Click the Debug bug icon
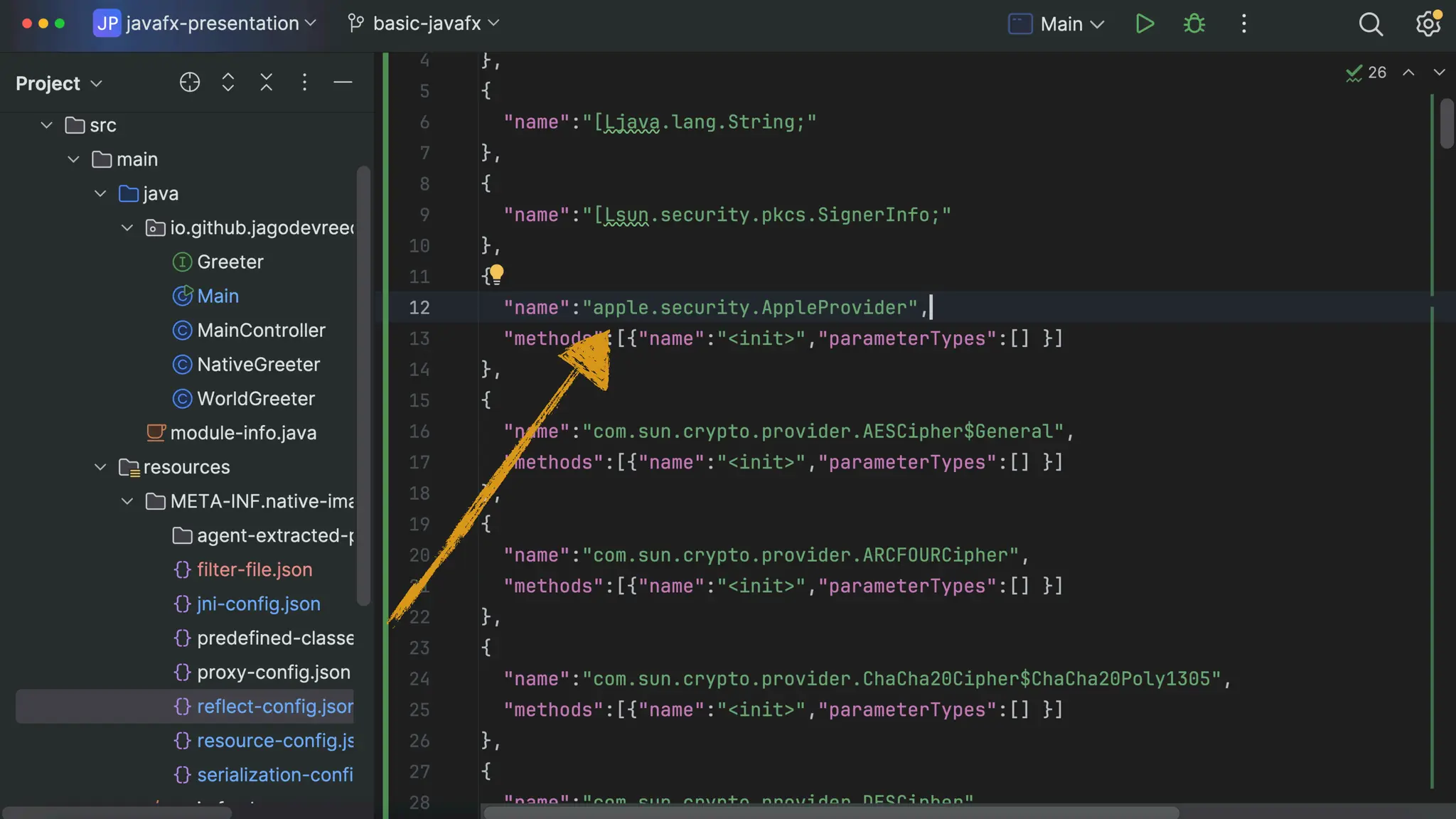The height and width of the screenshot is (819, 1456). coord(1194,24)
